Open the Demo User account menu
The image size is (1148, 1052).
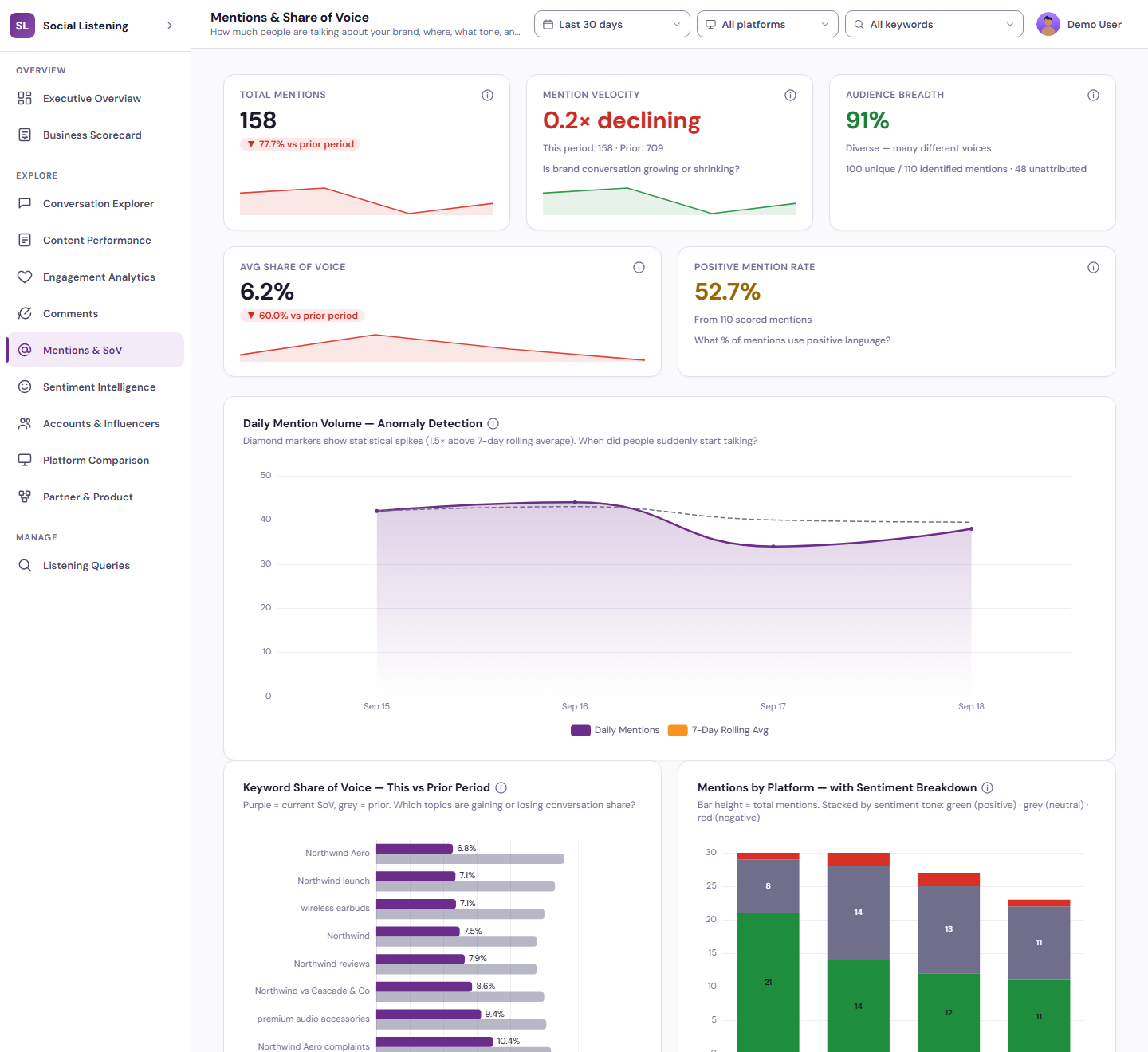[x=1079, y=24]
